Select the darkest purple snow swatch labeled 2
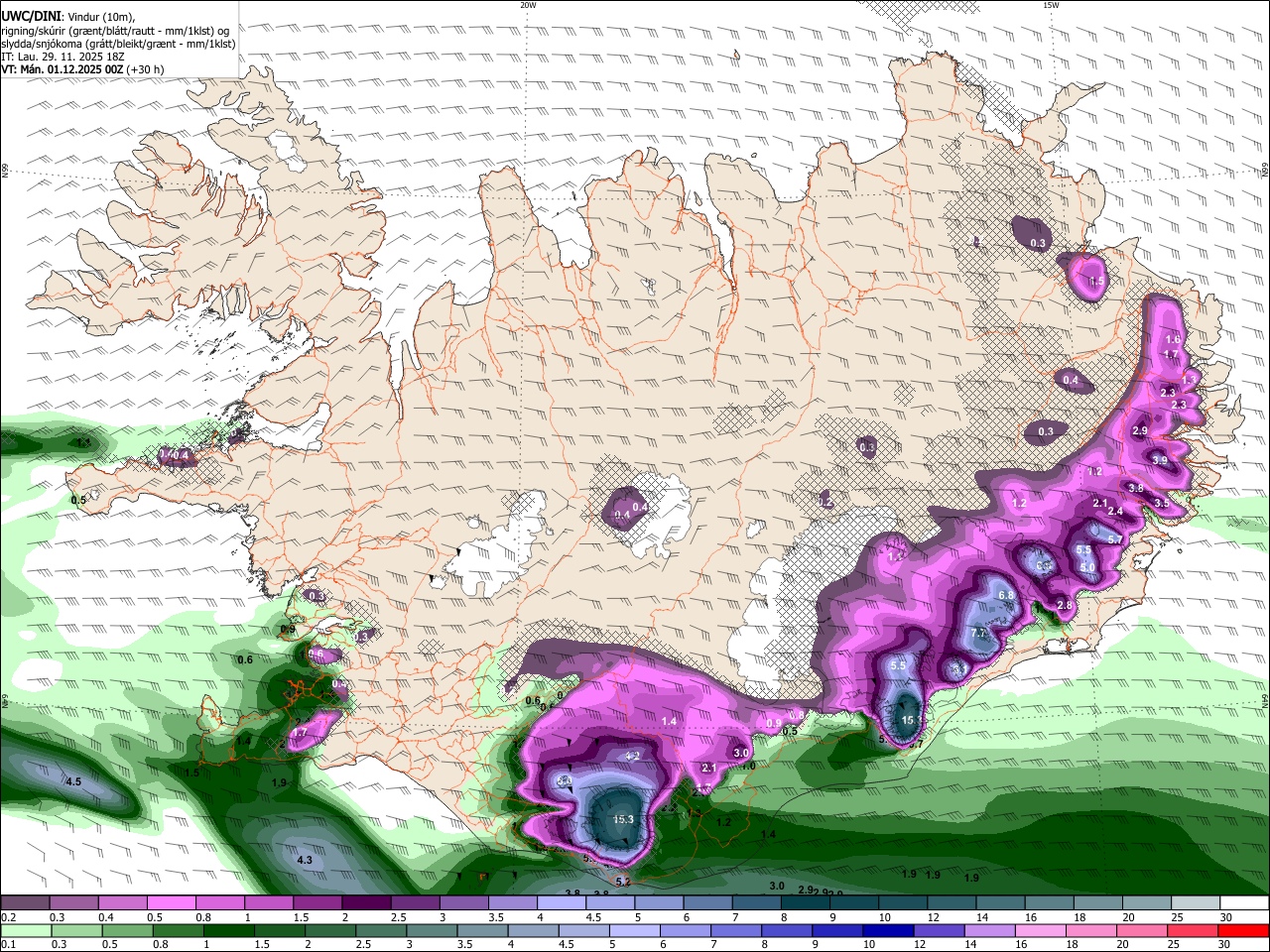This screenshot has height=952, width=1270. tap(366, 903)
